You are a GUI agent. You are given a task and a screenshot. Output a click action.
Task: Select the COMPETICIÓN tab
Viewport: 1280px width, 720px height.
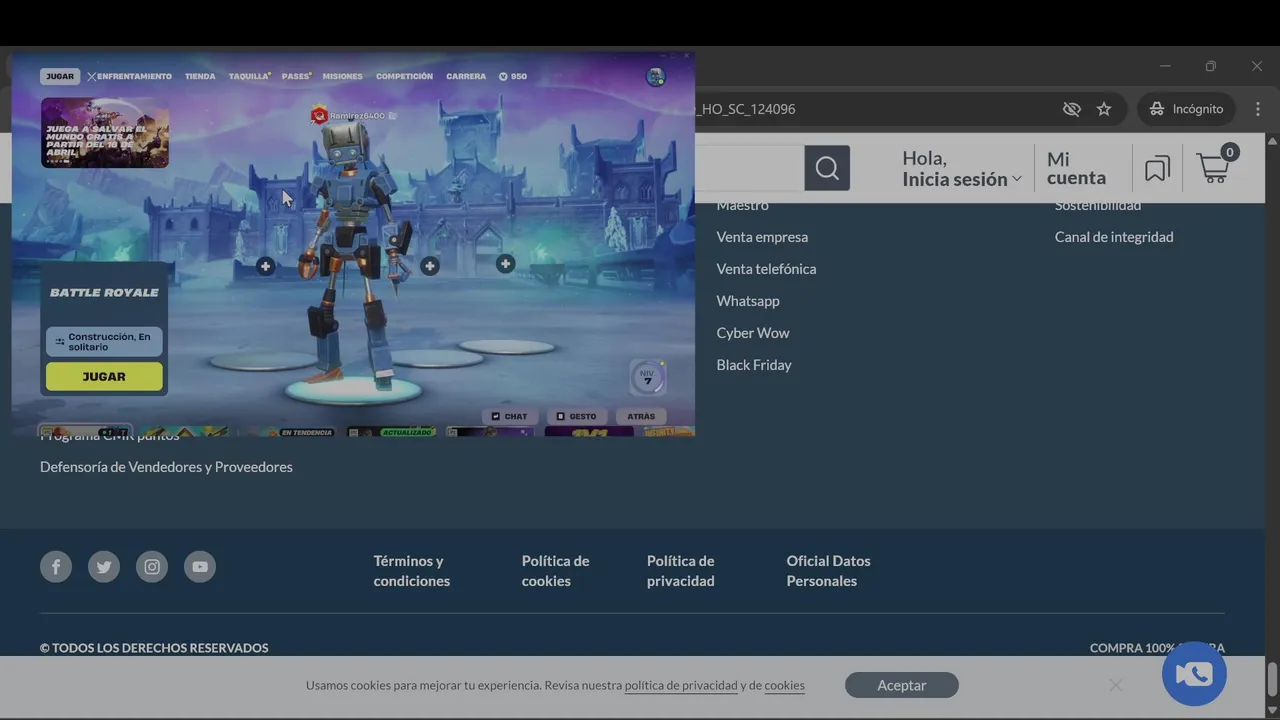tap(405, 76)
